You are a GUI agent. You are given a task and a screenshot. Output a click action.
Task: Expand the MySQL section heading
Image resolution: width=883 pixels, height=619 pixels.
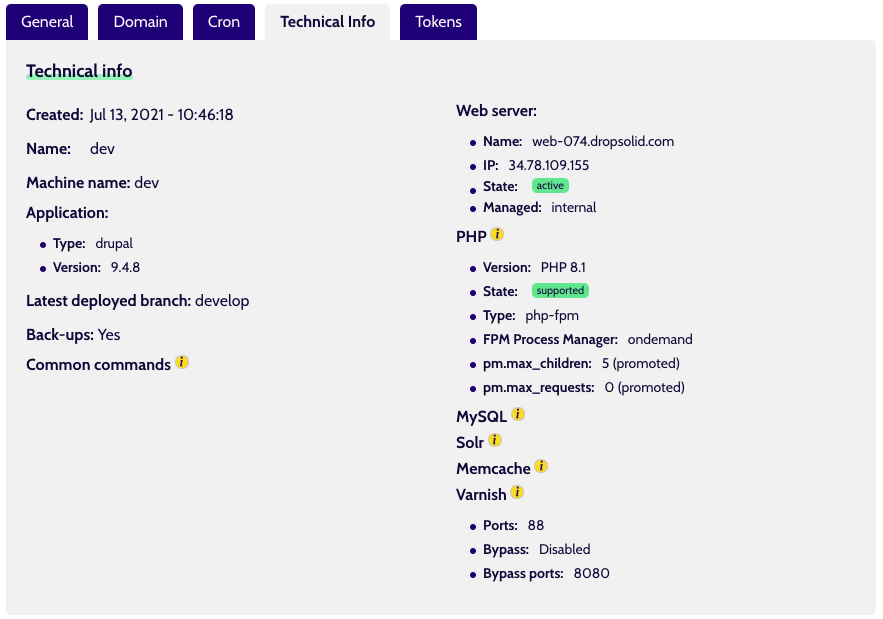pyautogui.click(x=481, y=417)
